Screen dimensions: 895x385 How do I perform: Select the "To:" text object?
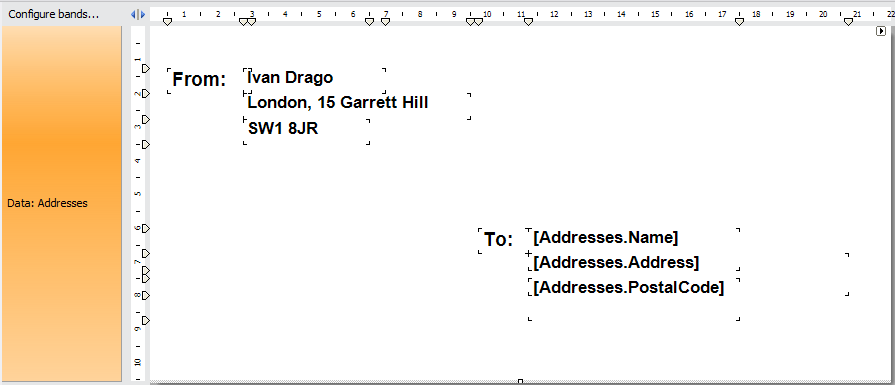499,241
